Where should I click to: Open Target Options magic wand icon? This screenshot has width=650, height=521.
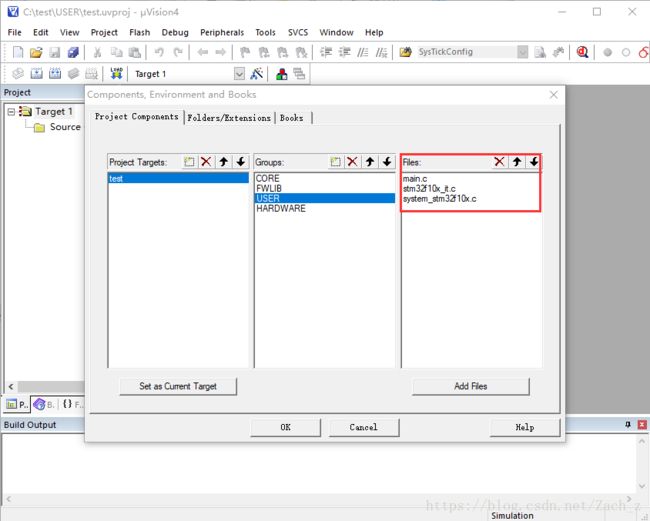(257, 74)
